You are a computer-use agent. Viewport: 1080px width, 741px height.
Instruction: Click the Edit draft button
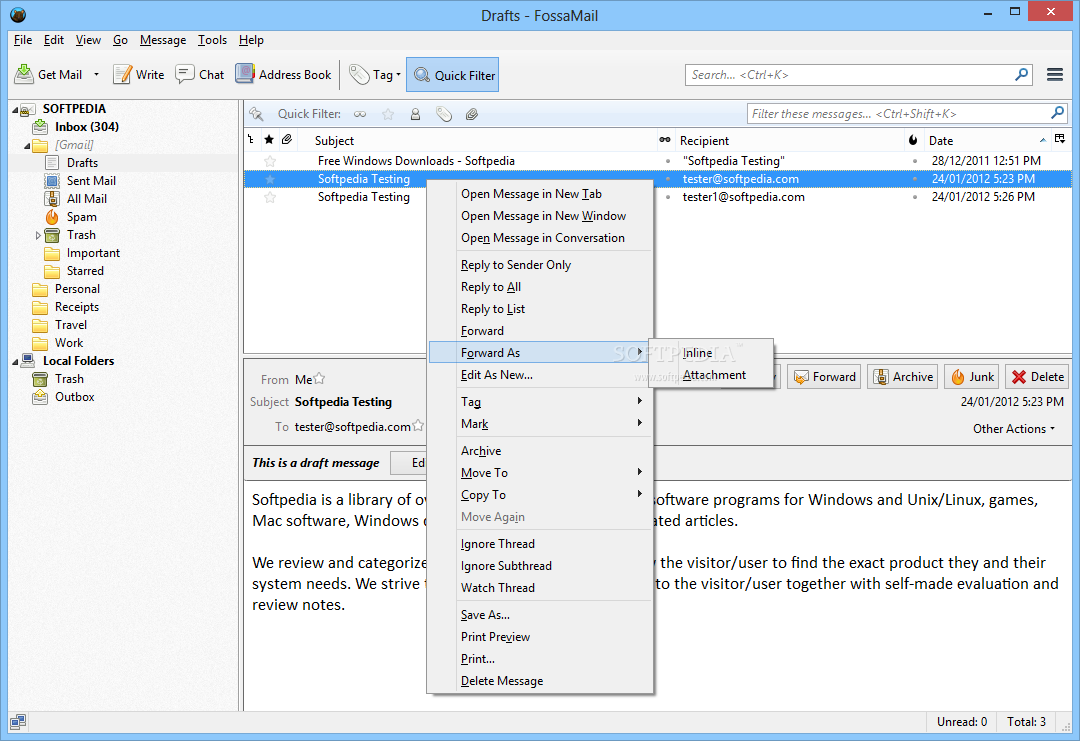(x=409, y=463)
